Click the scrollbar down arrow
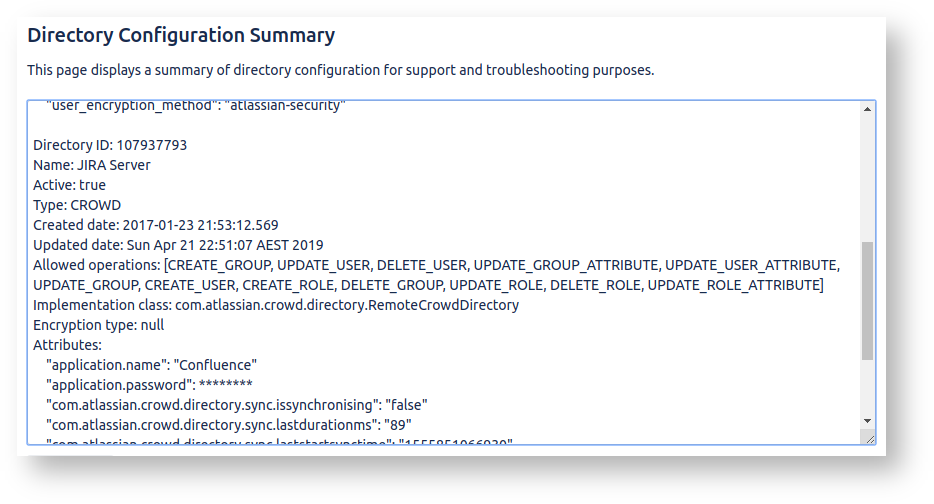The image size is (934, 504). 867,421
